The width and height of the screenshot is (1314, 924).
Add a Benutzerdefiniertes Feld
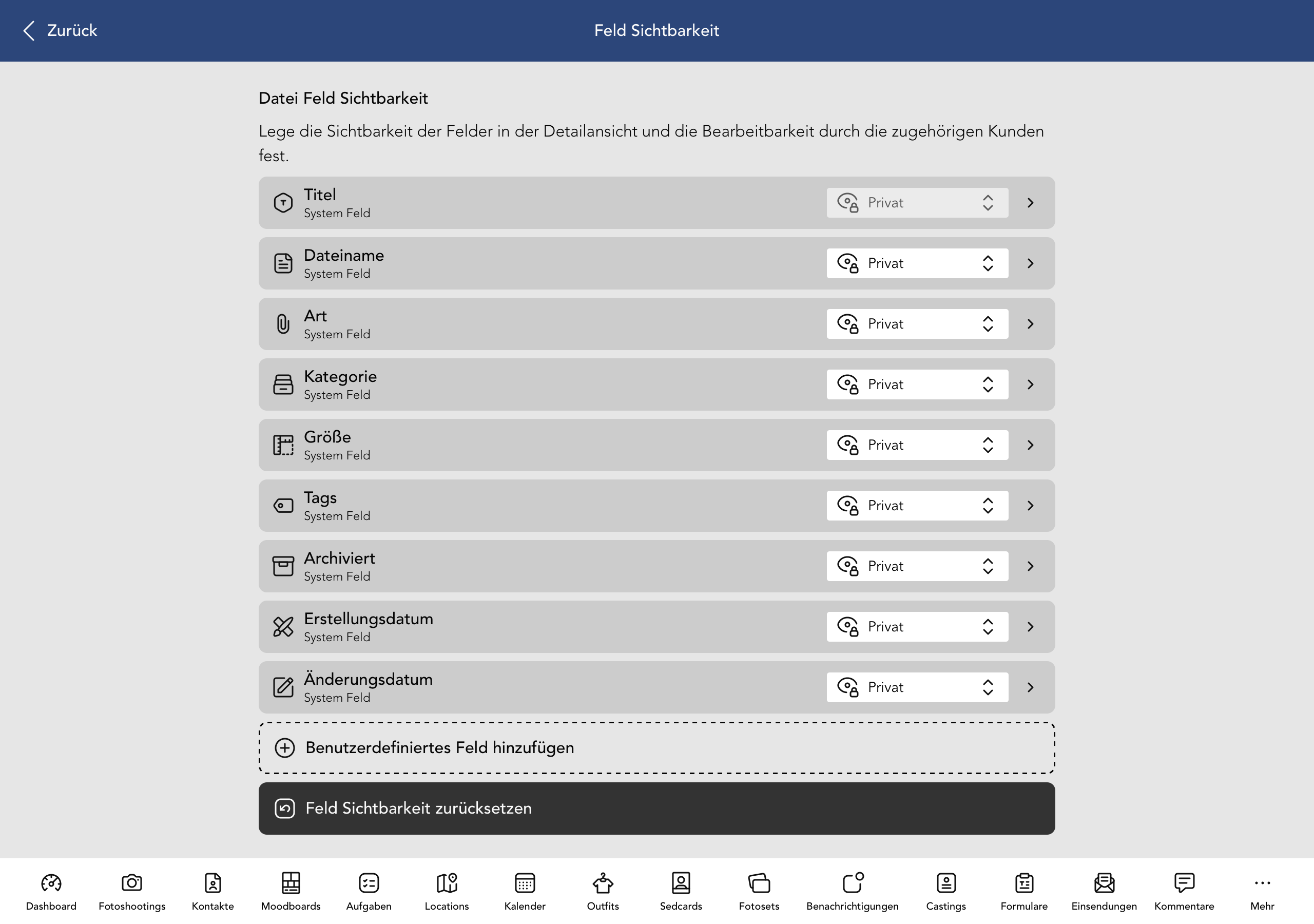[656, 748]
